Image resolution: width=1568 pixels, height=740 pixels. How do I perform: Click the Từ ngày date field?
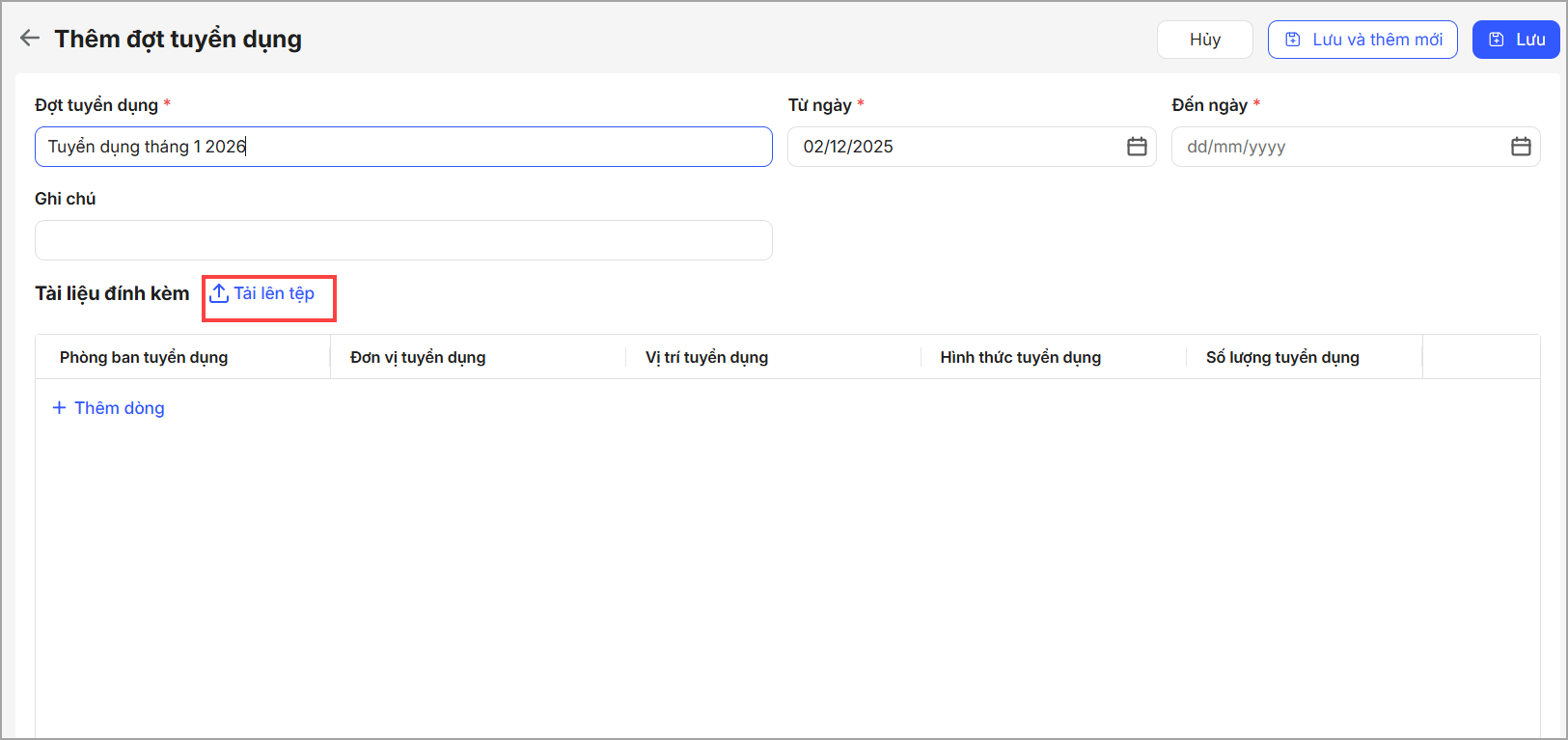pyautogui.click(x=955, y=147)
